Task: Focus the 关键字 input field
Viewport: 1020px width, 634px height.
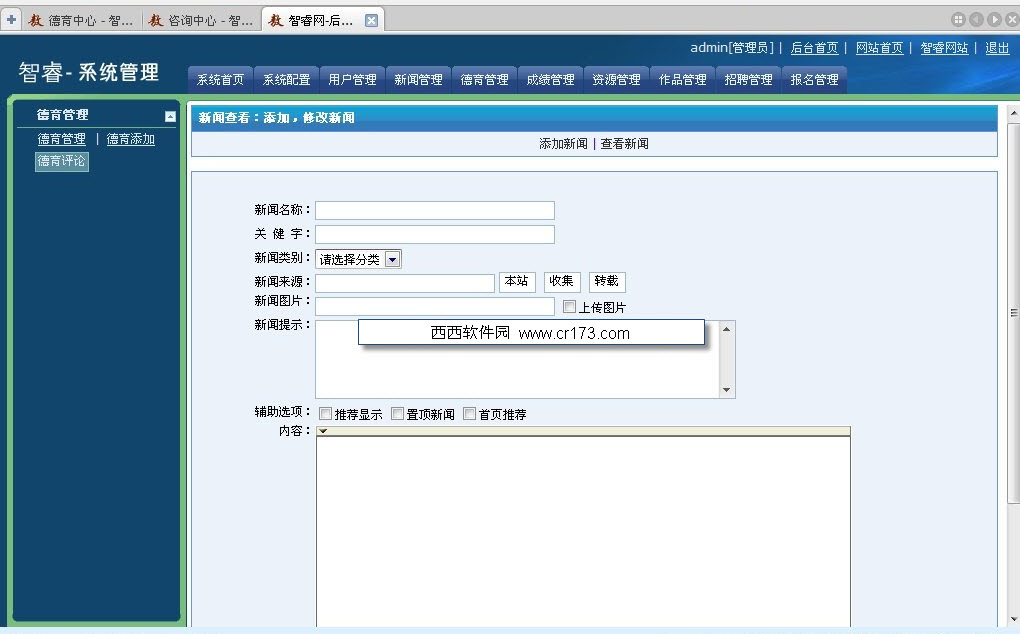Action: point(435,234)
